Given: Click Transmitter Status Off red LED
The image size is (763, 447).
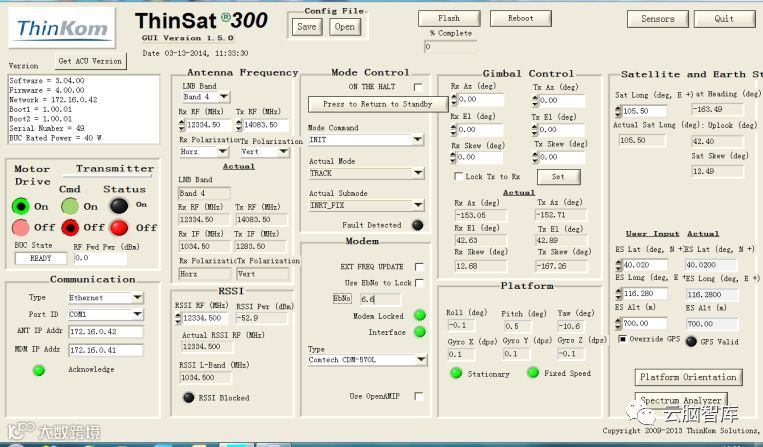Looking at the screenshot, I should [119, 227].
